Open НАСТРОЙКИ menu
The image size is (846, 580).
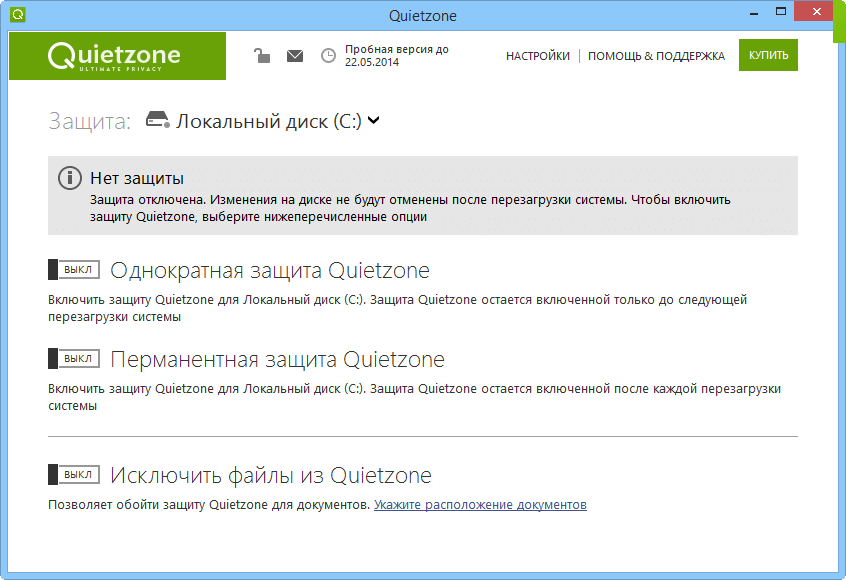click(537, 56)
